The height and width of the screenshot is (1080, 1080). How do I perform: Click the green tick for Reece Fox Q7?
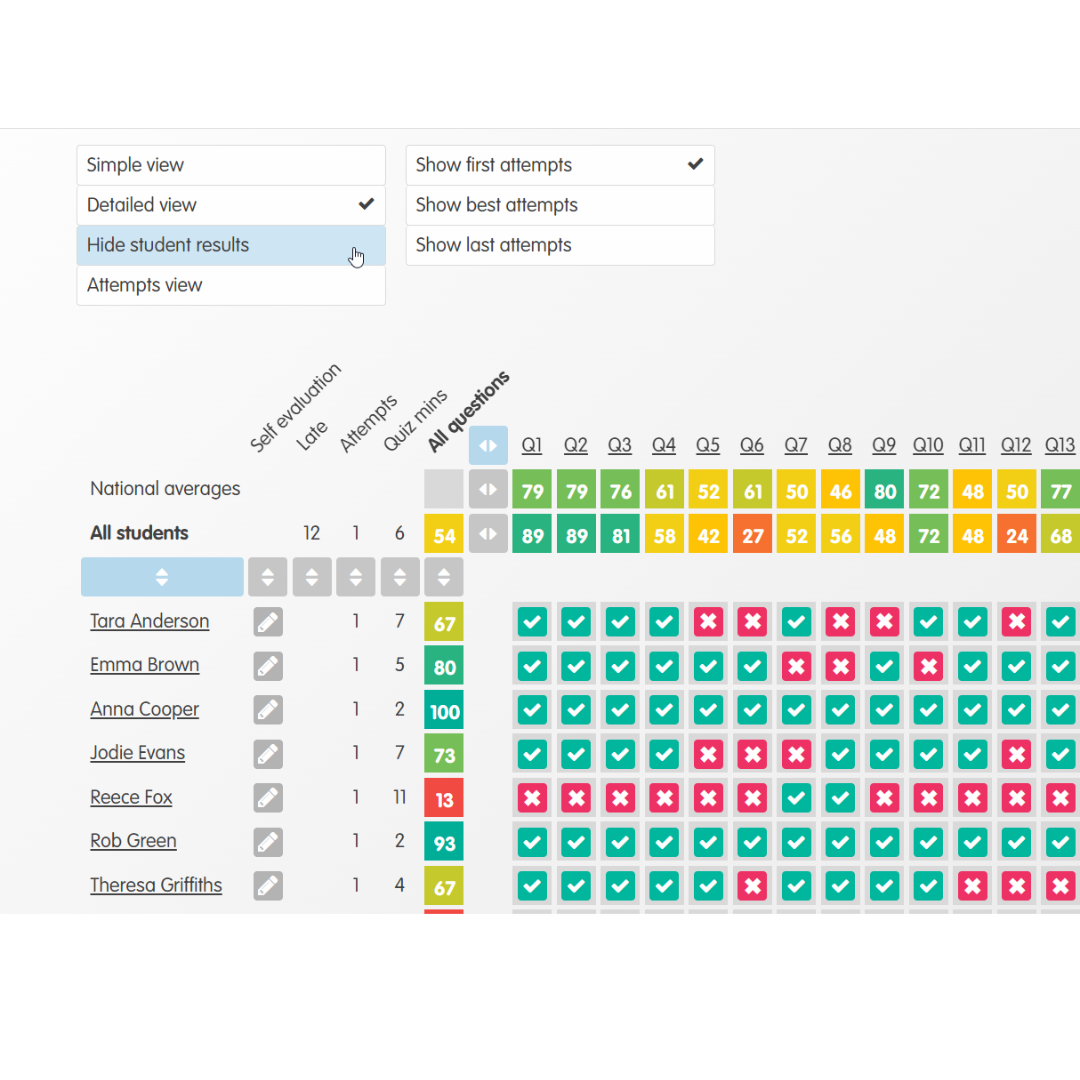tap(796, 798)
